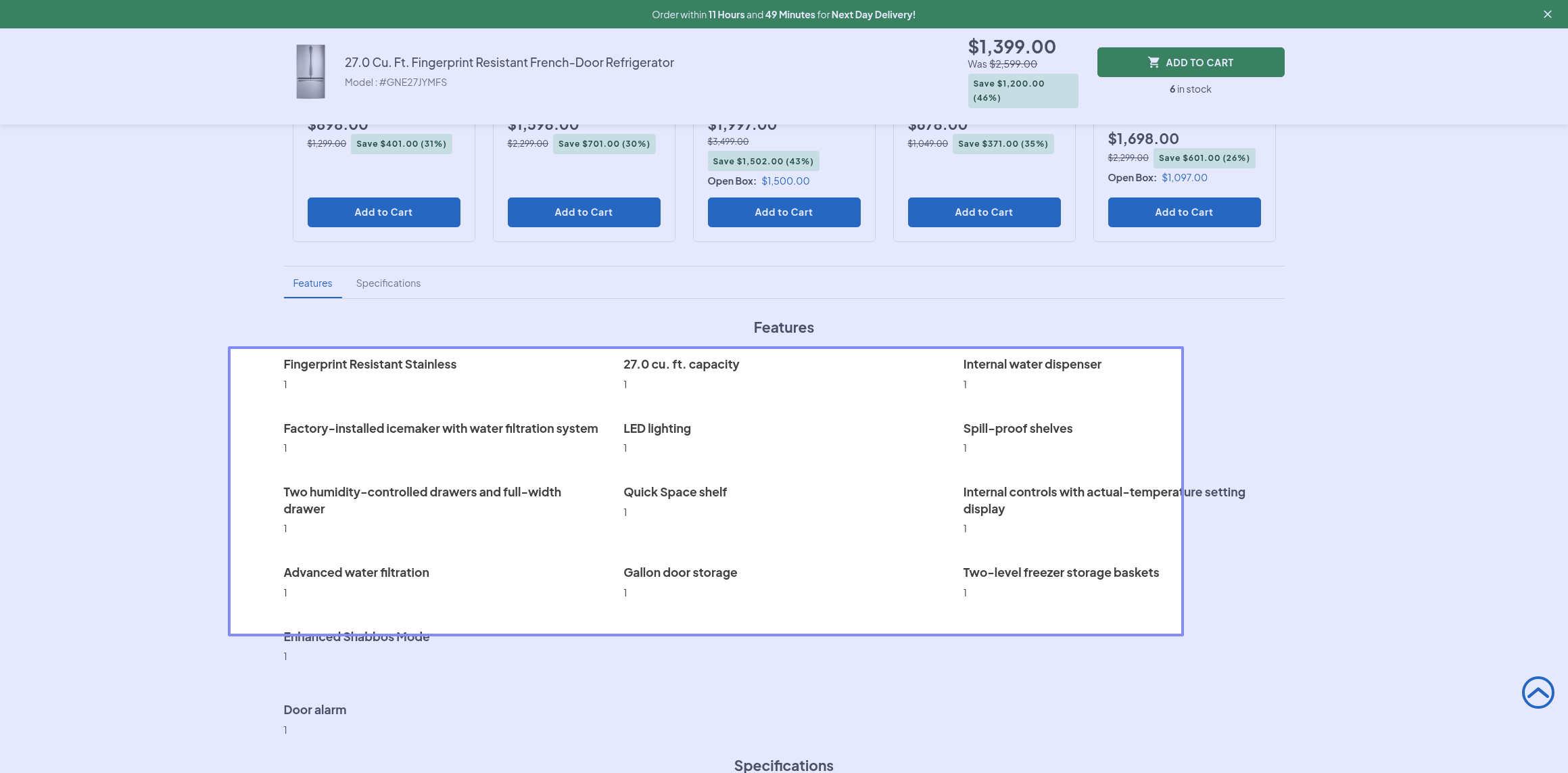Add the $371.00 savings product to cart

[x=984, y=212]
